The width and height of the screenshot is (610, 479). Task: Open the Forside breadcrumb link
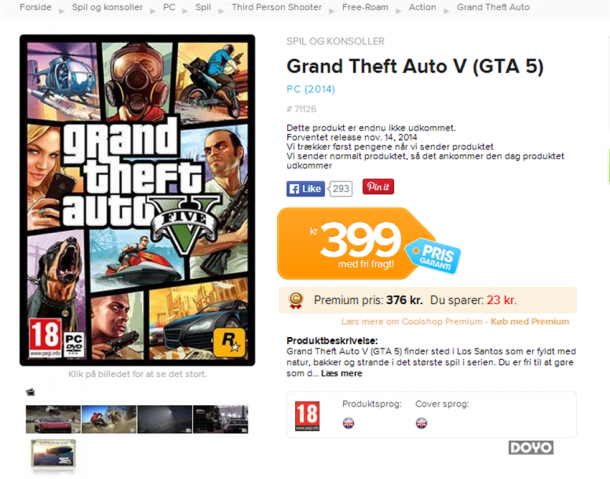coord(35,7)
